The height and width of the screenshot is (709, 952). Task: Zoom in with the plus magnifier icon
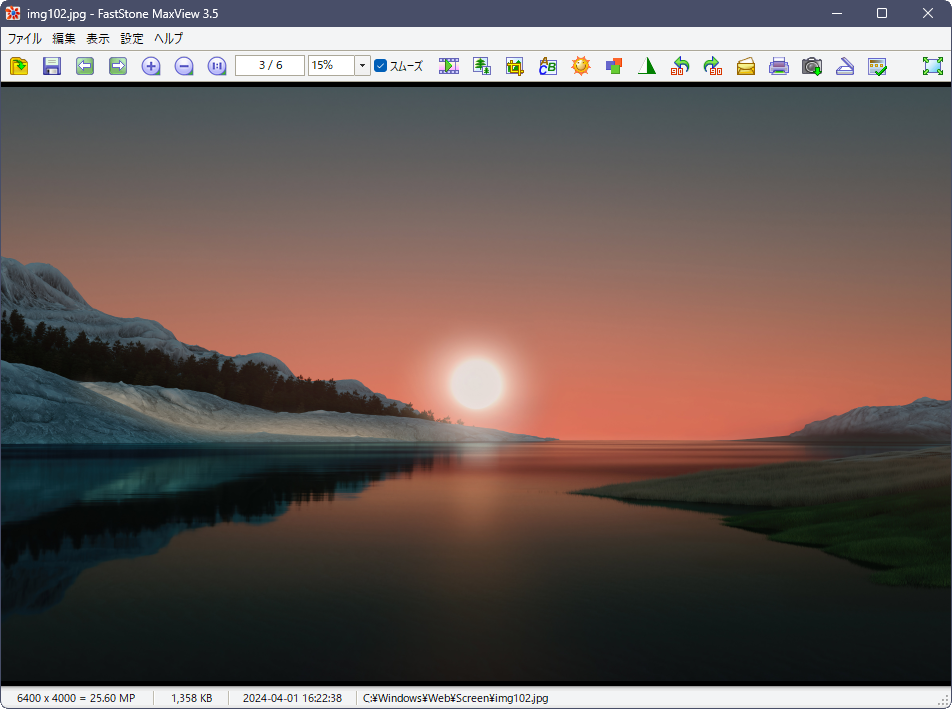pyautogui.click(x=151, y=66)
